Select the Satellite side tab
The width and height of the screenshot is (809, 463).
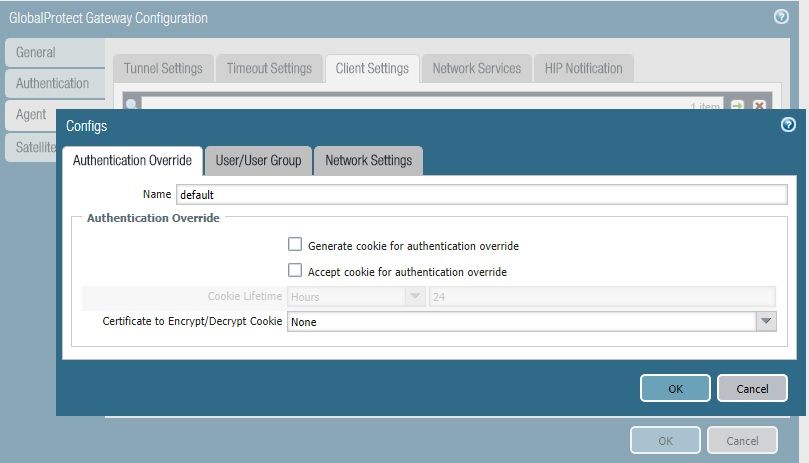coord(30,147)
